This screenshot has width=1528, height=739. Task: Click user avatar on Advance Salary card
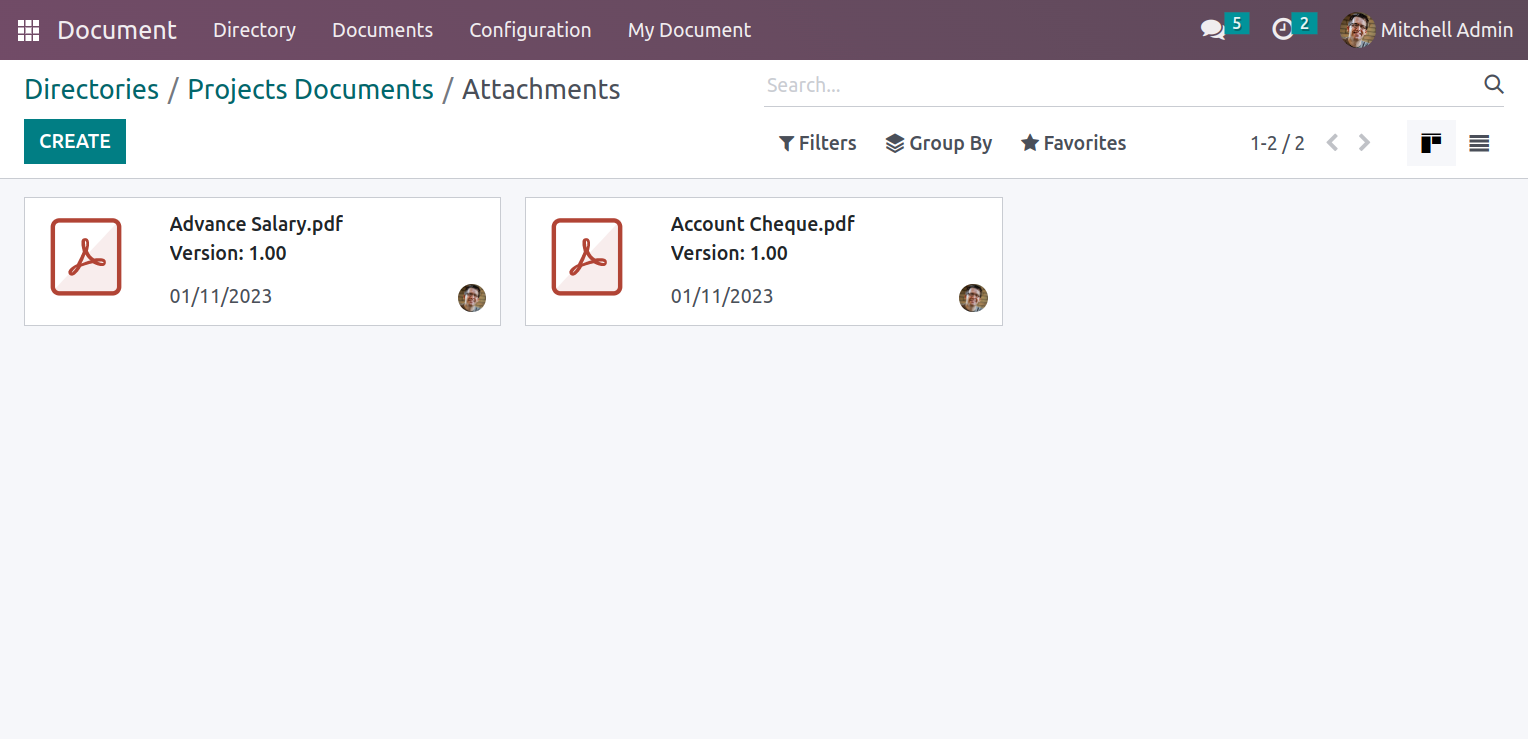472,298
